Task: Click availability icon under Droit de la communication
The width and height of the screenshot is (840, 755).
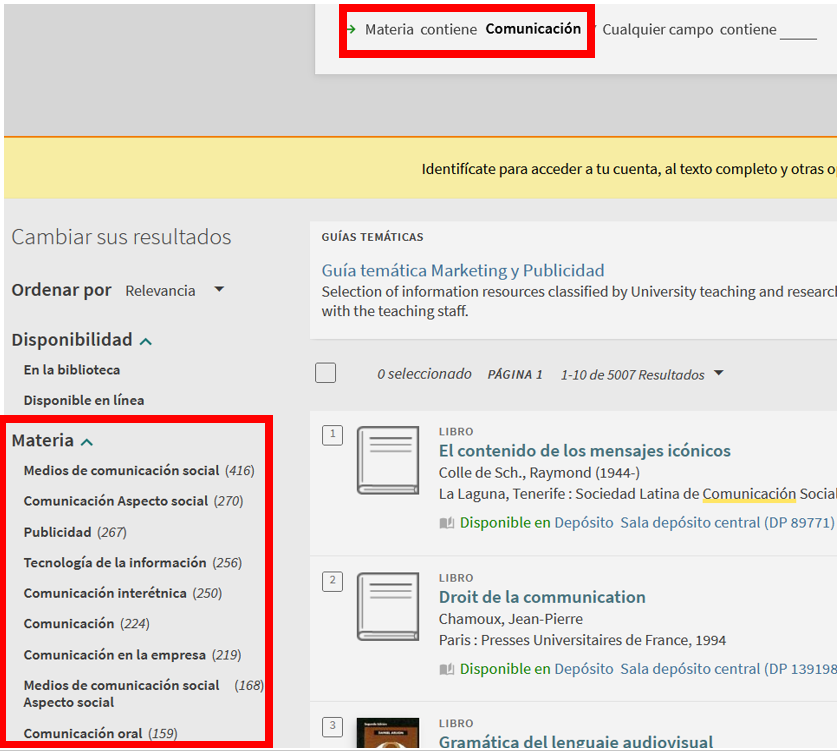Action: [447, 669]
